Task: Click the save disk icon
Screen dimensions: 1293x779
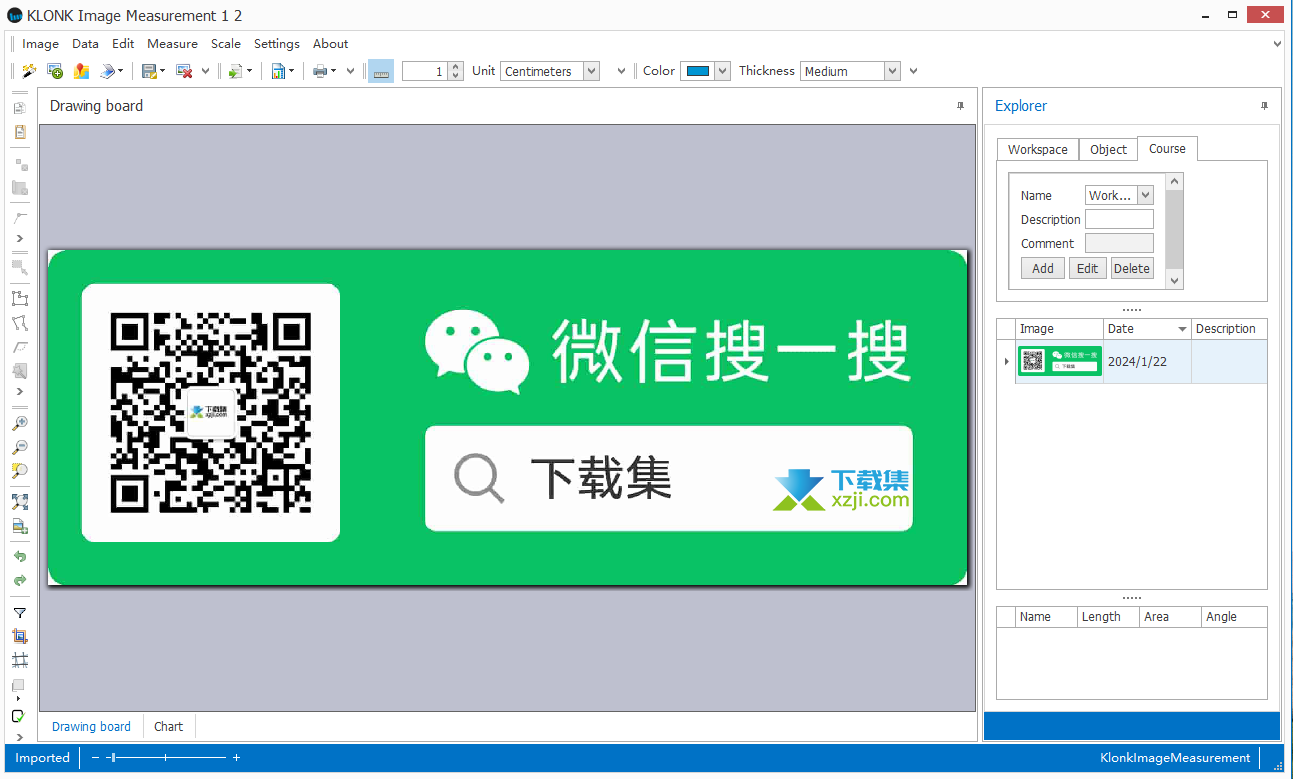Action: pyautogui.click(x=150, y=71)
